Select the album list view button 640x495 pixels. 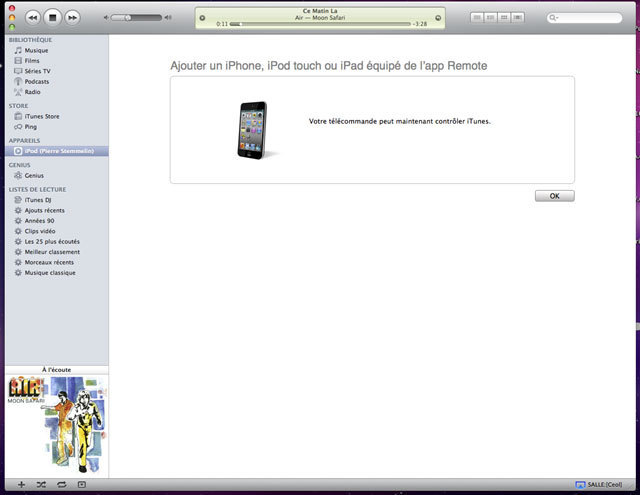tap(490, 18)
